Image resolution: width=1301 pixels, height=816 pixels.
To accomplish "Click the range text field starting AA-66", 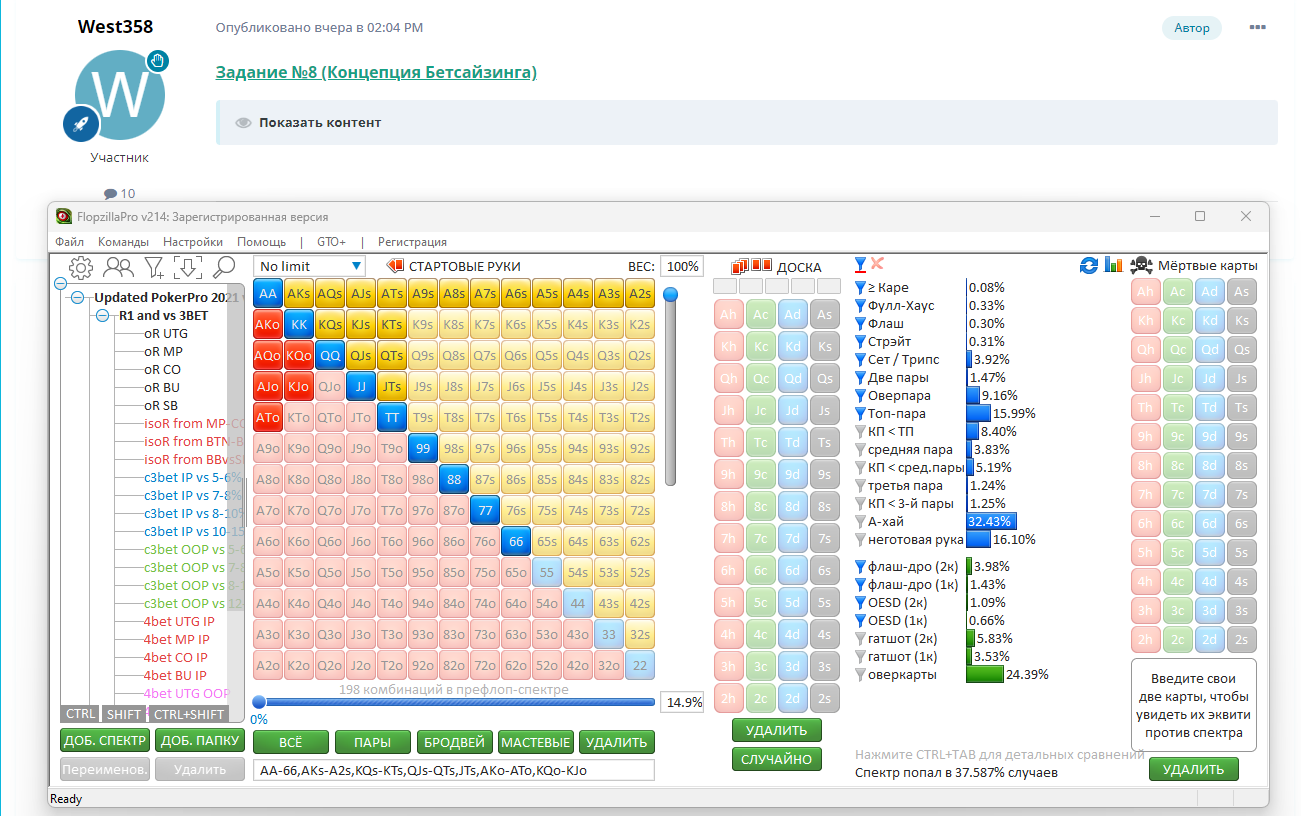I will click(x=454, y=770).
